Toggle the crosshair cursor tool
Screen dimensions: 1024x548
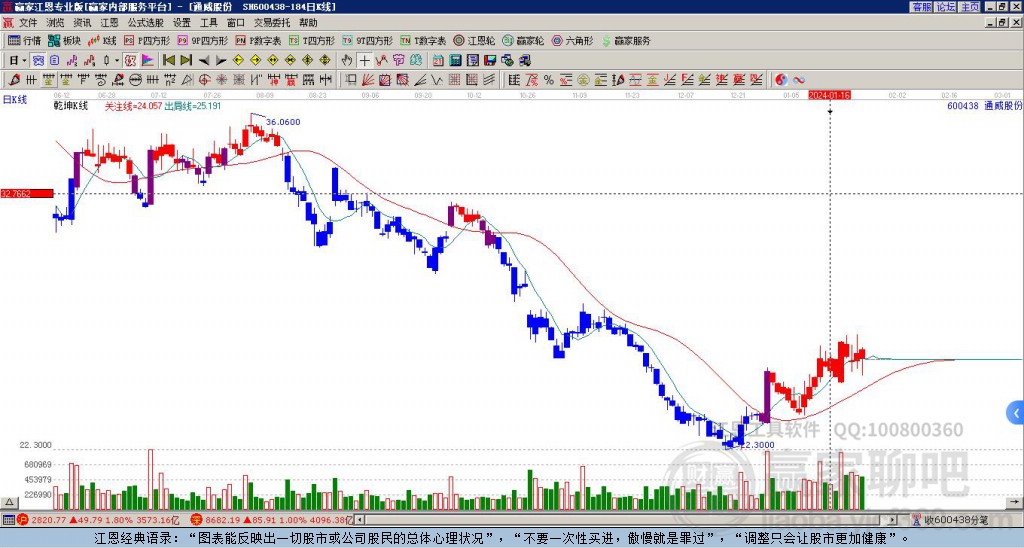click(x=364, y=60)
